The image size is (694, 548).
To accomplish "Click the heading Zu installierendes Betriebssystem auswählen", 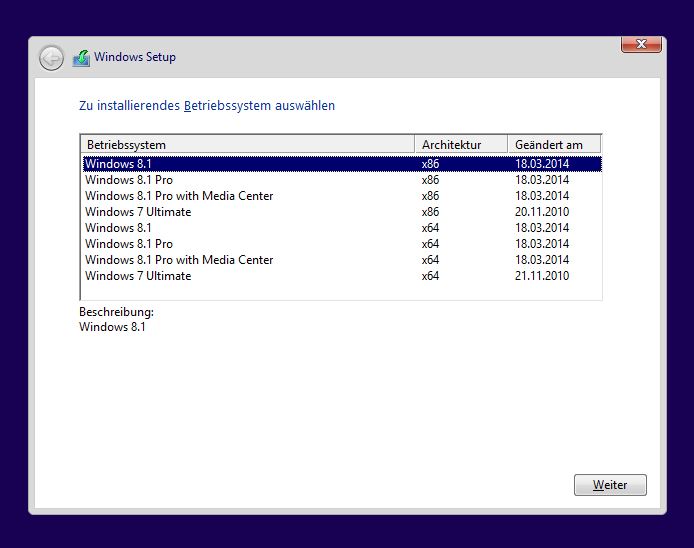I will click(x=207, y=106).
